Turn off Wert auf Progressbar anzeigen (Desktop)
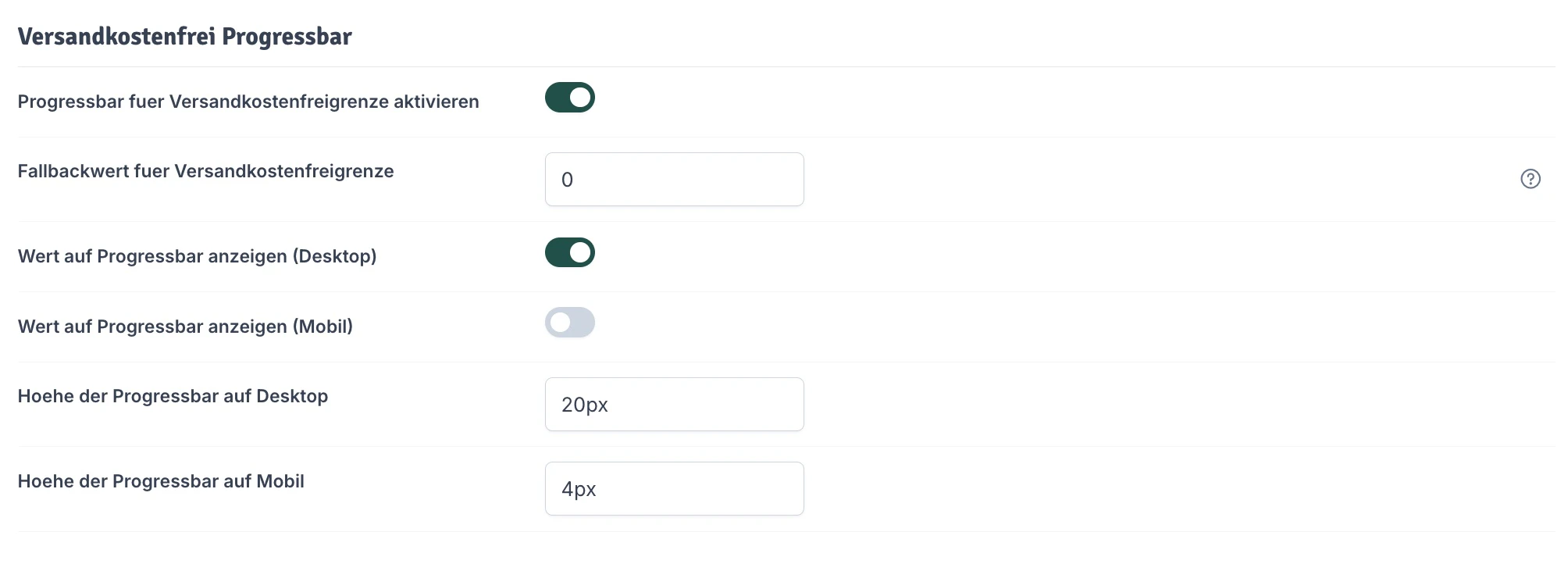 pos(570,252)
